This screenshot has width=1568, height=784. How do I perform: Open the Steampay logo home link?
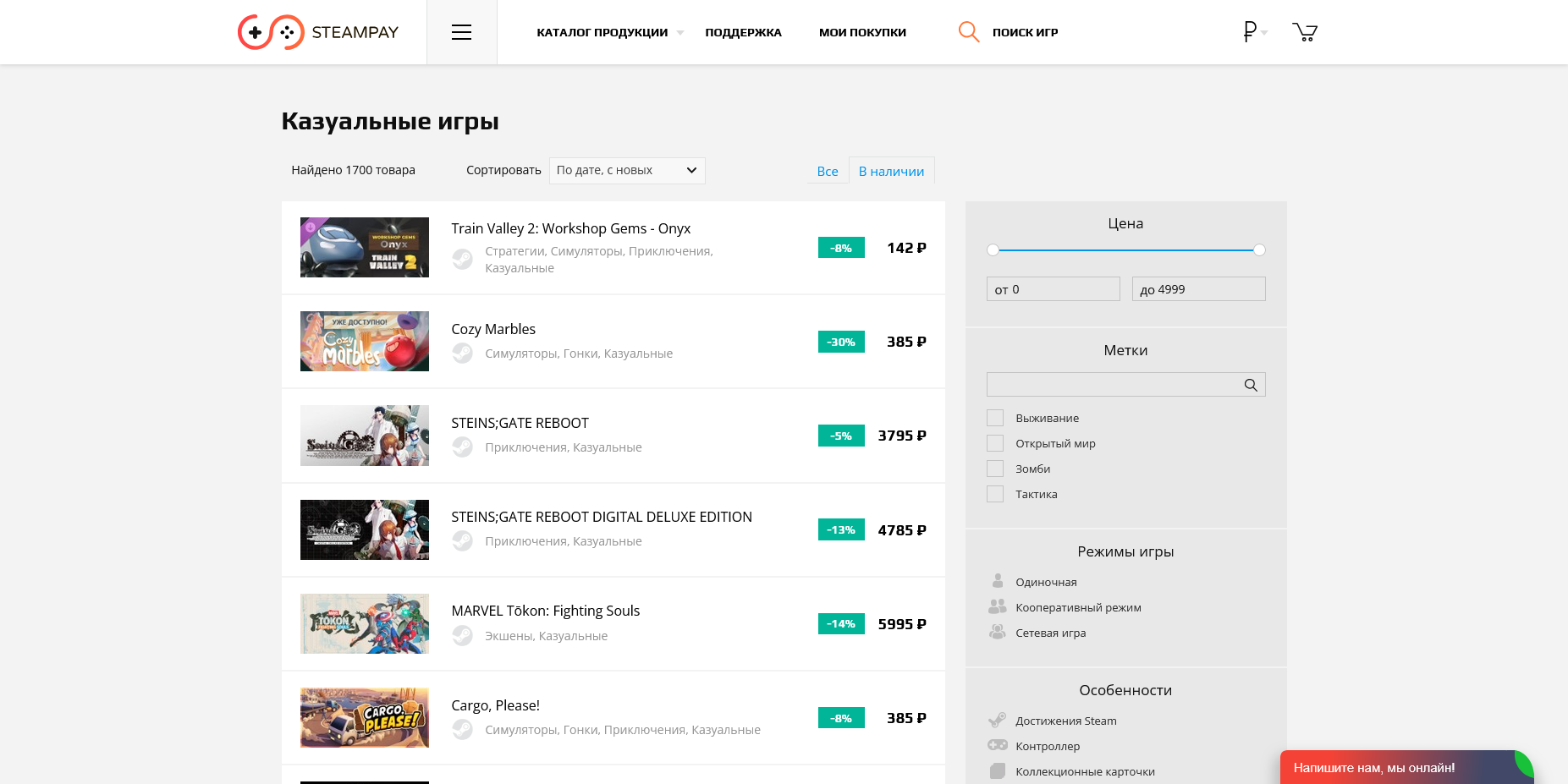coord(318,32)
